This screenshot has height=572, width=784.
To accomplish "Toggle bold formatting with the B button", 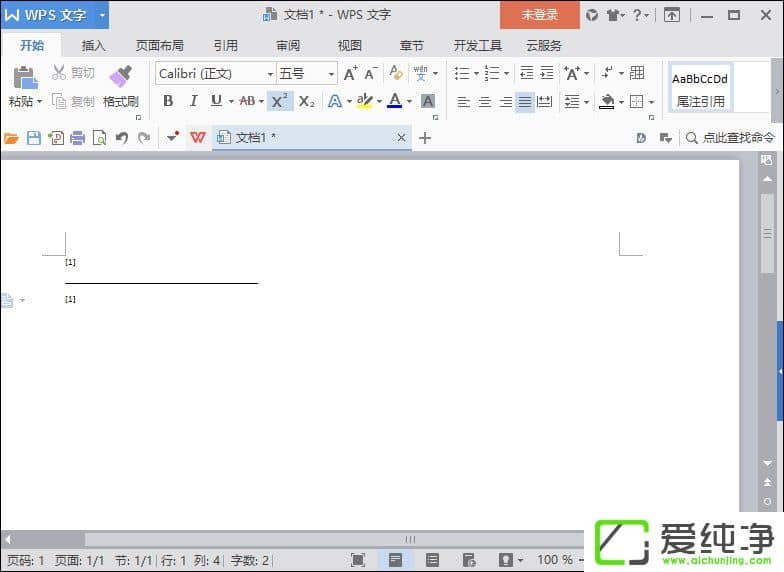I will [x=168, y=101].
